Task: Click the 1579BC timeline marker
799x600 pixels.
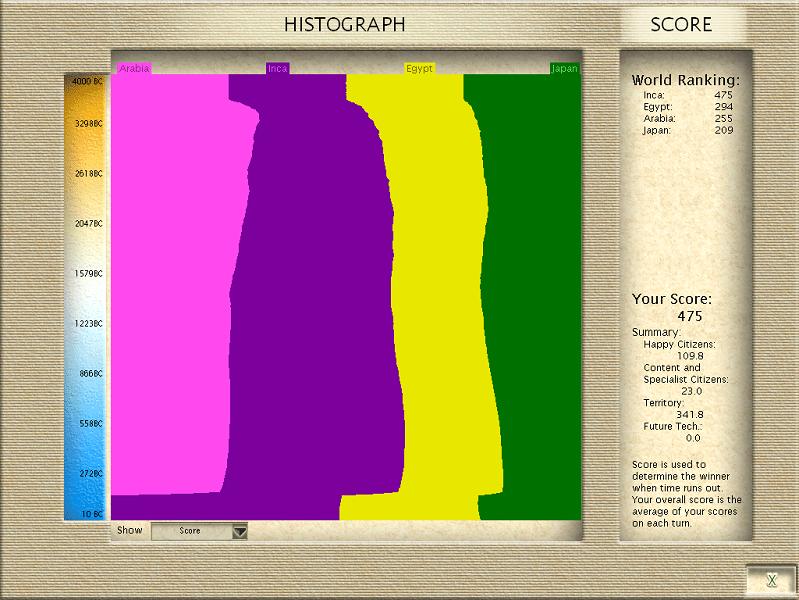Action: tap(87, 273)
